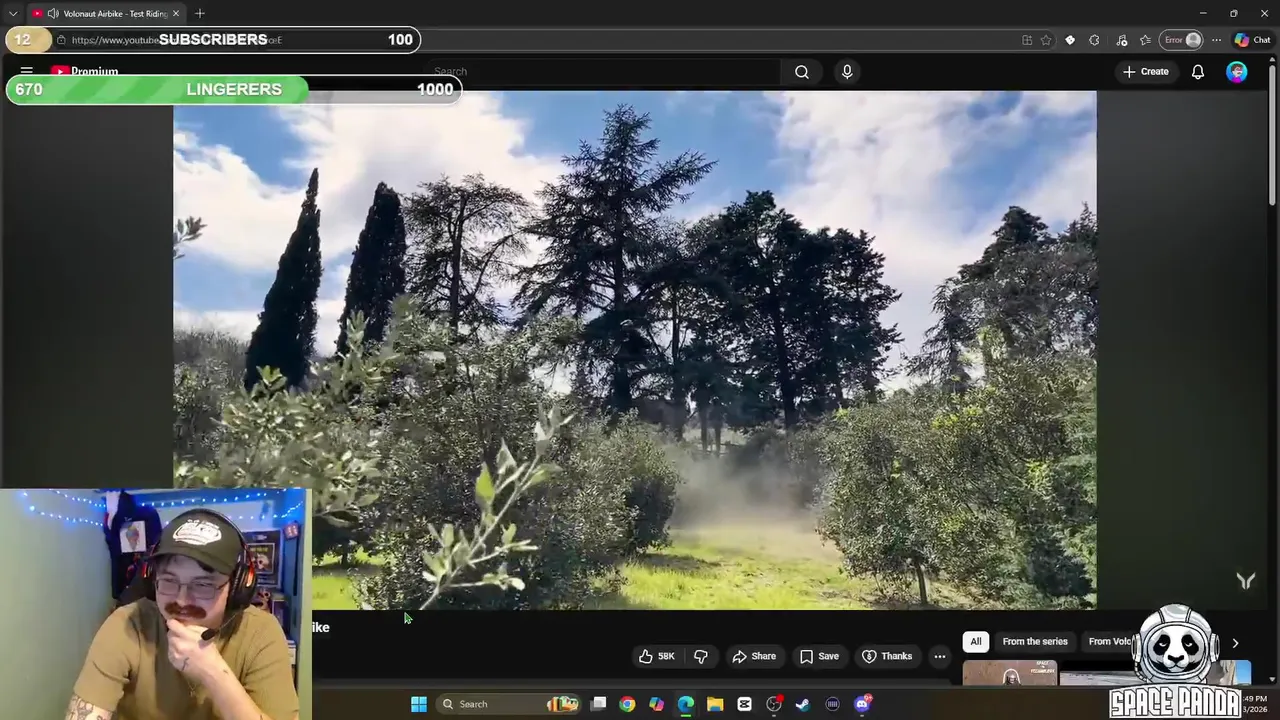
Task: Click the Error profile button
Action: pyautogui.click(x=1182, y=40)
